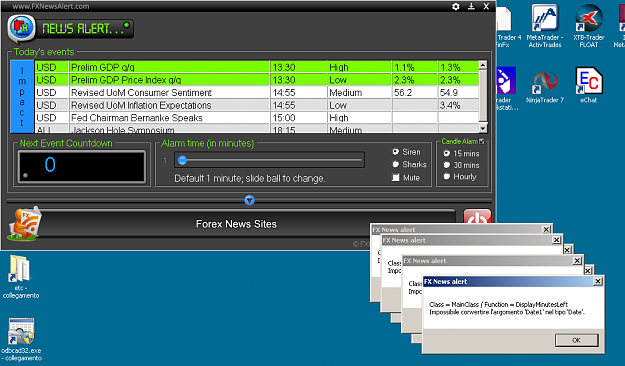Click the download arrow icon in title bar
Image resolution: width=625 pixels, height=366 pixels.
pyautogui.click(x=471, y=6)
